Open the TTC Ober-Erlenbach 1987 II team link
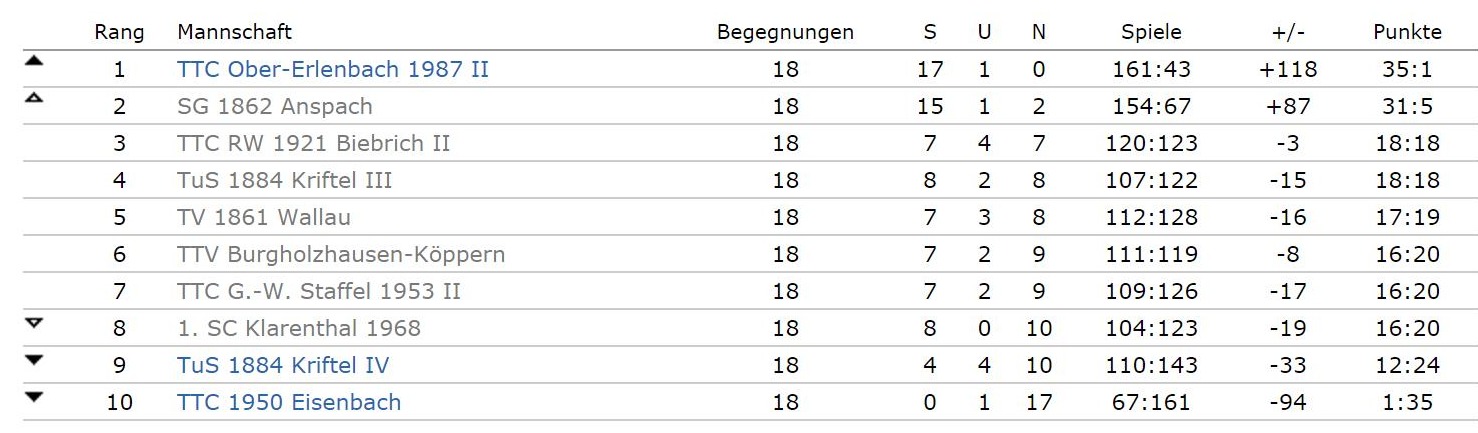Screen dimensions: 1478x433 [x=333, y=69]
